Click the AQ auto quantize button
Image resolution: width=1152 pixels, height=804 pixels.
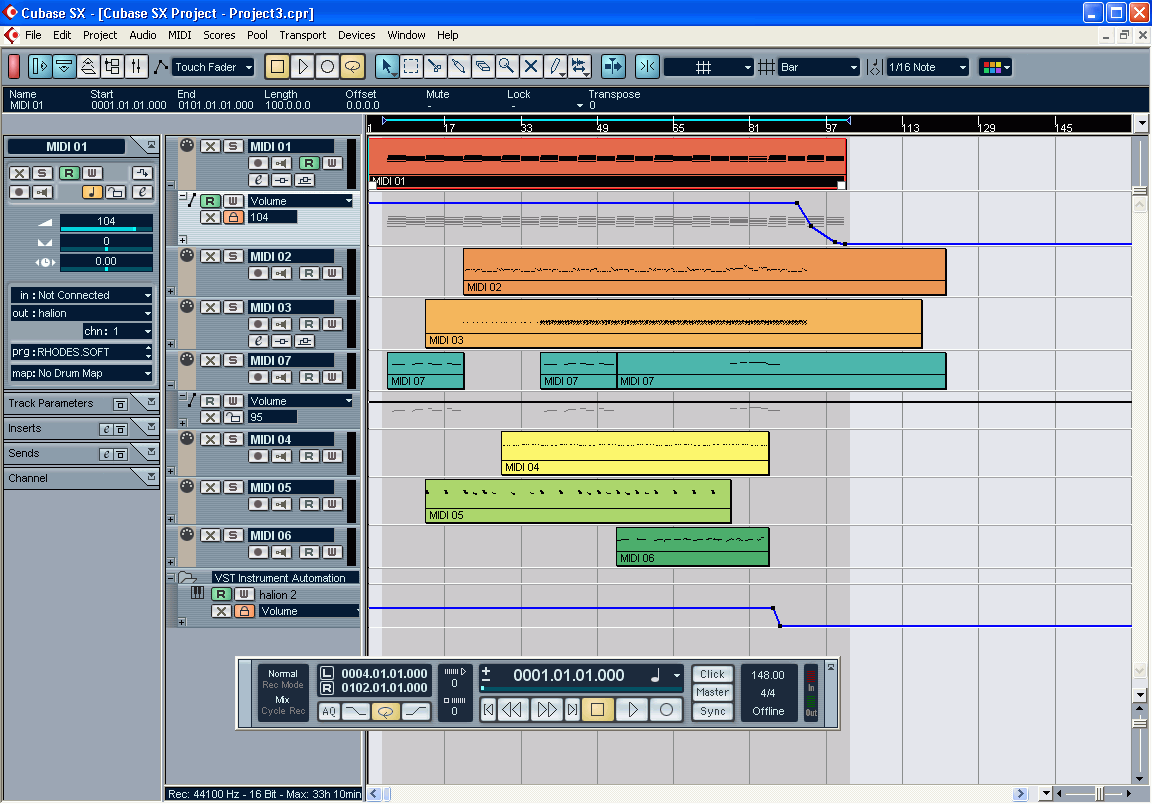pos(329,711)
